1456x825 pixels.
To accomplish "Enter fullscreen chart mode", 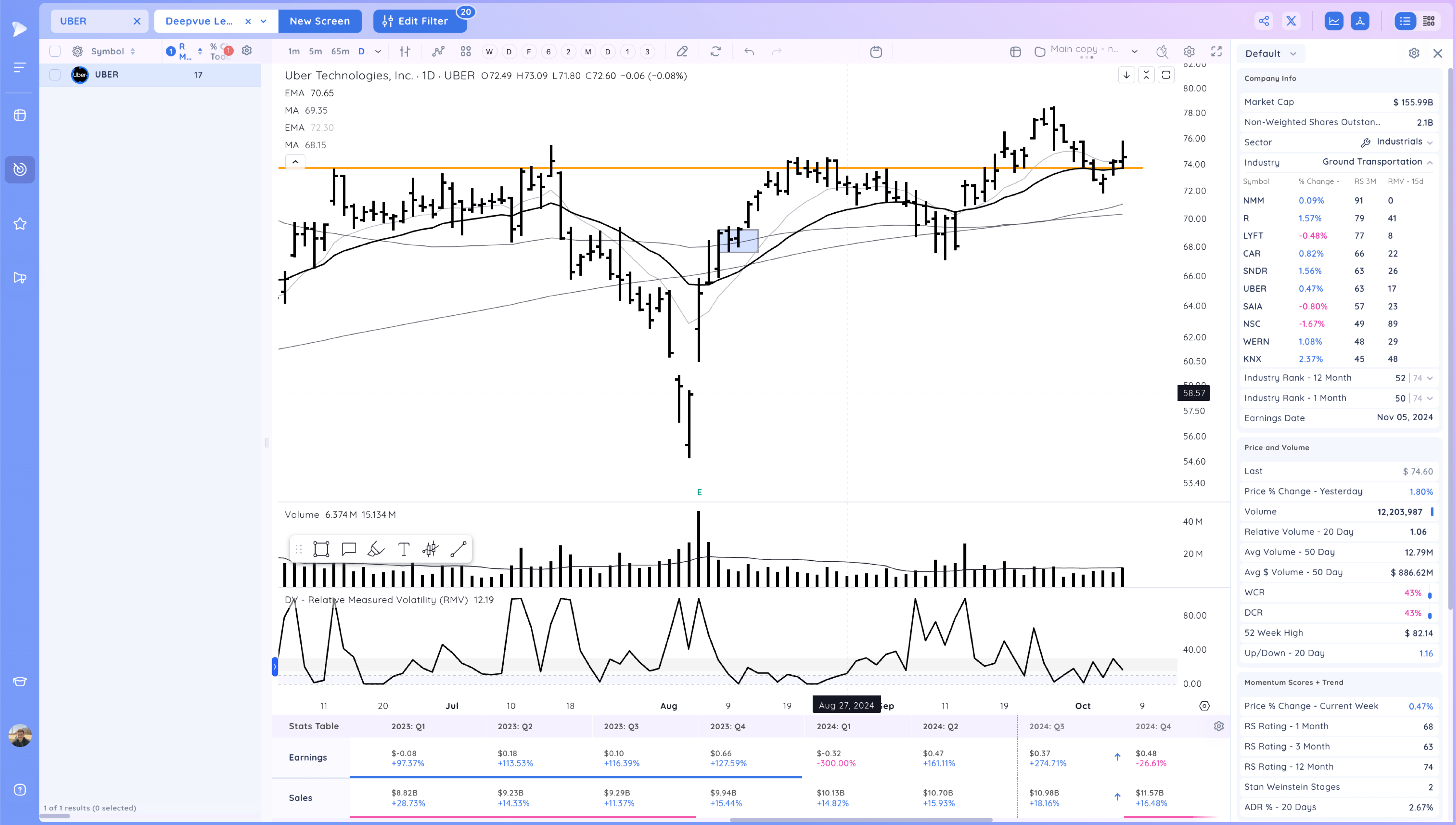I will tap(1216, 52).
